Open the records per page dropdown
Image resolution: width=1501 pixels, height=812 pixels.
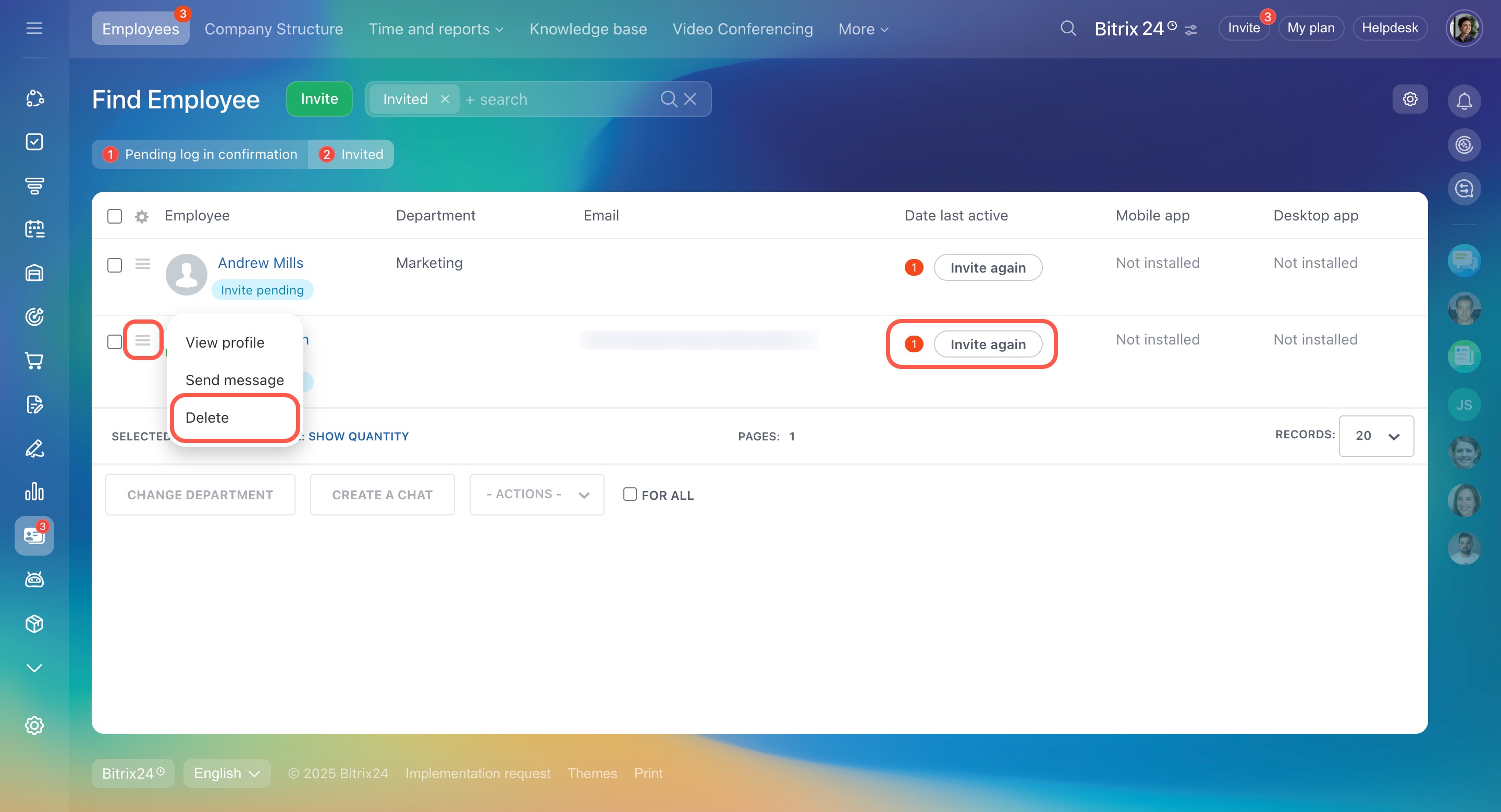1376,436
